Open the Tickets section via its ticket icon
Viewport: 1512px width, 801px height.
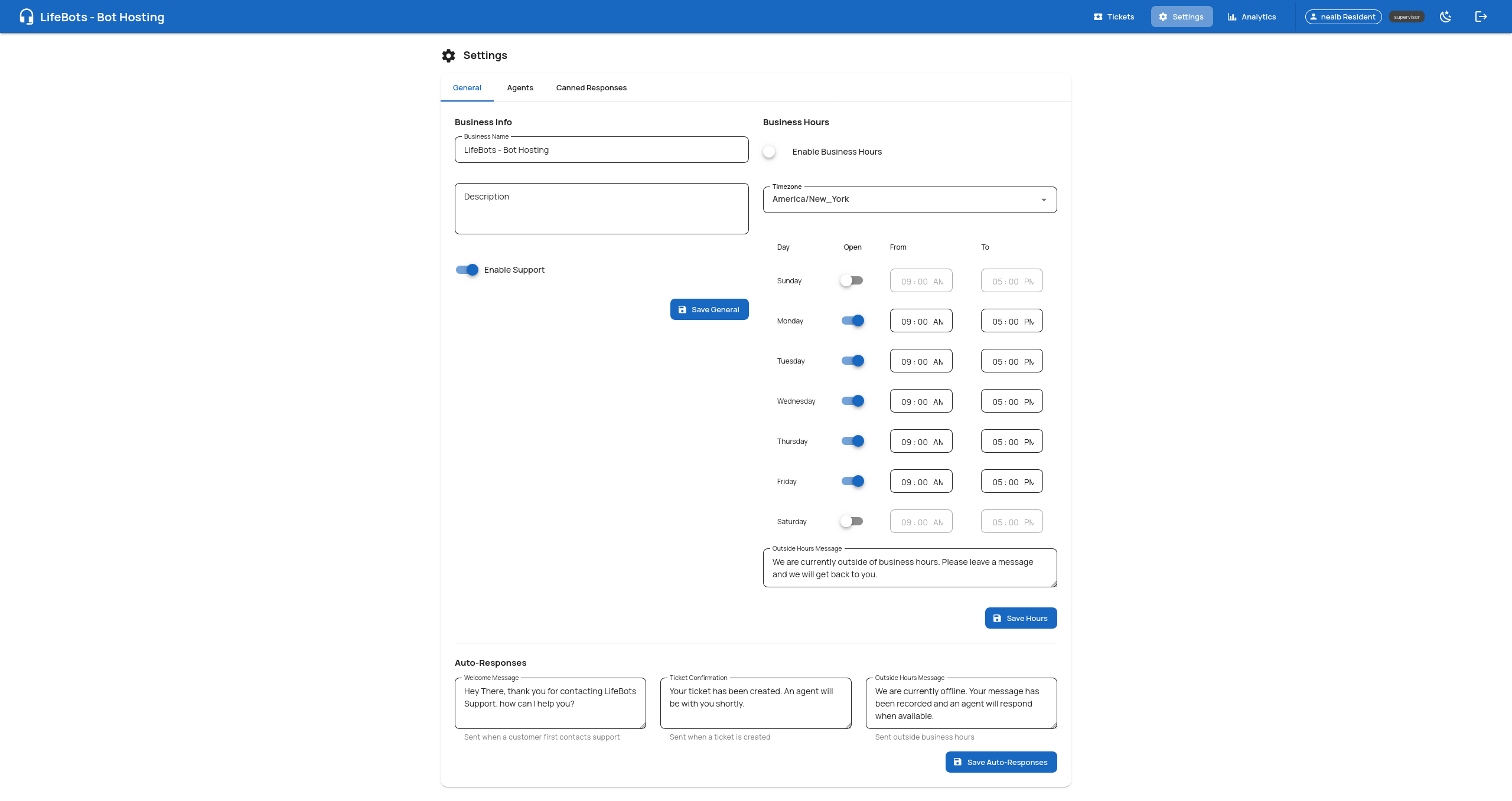coord(1097,17)
